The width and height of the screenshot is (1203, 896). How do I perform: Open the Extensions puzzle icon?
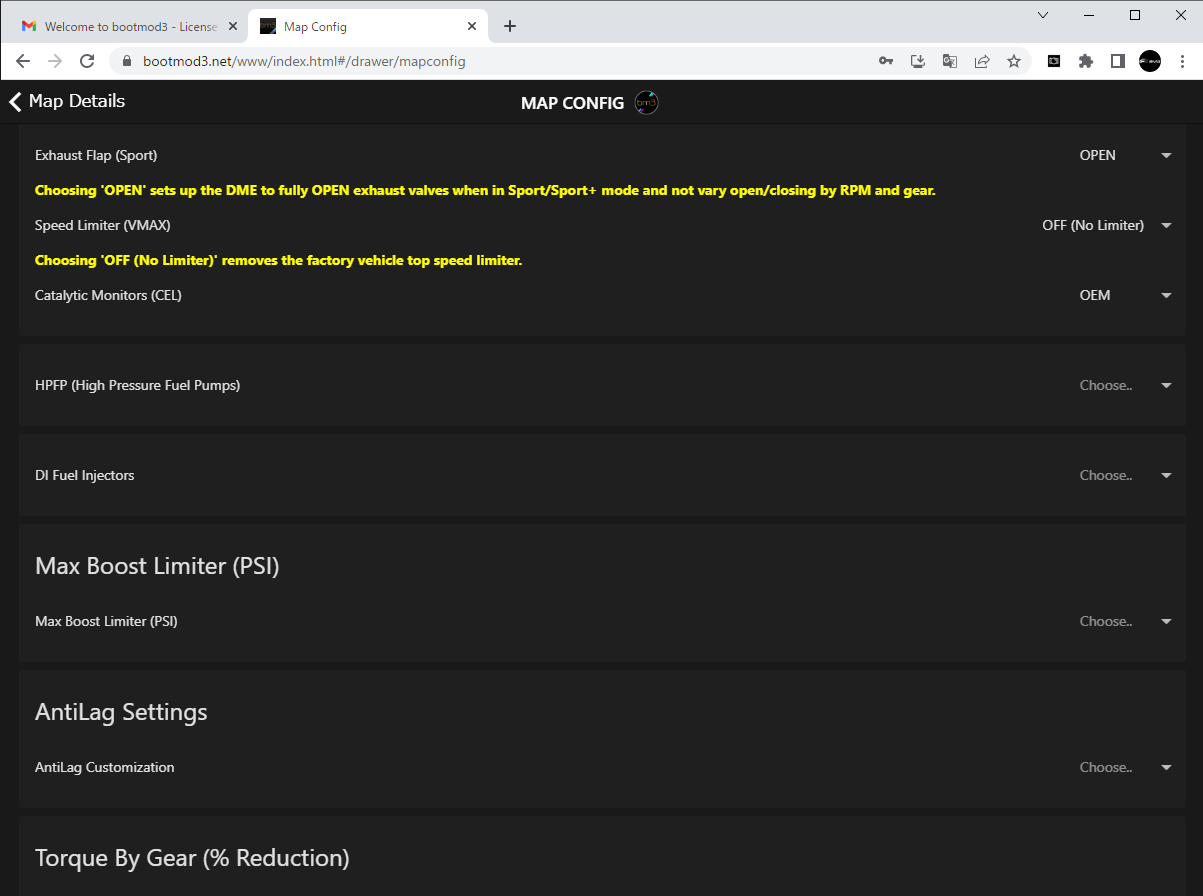coord(1086,61)
